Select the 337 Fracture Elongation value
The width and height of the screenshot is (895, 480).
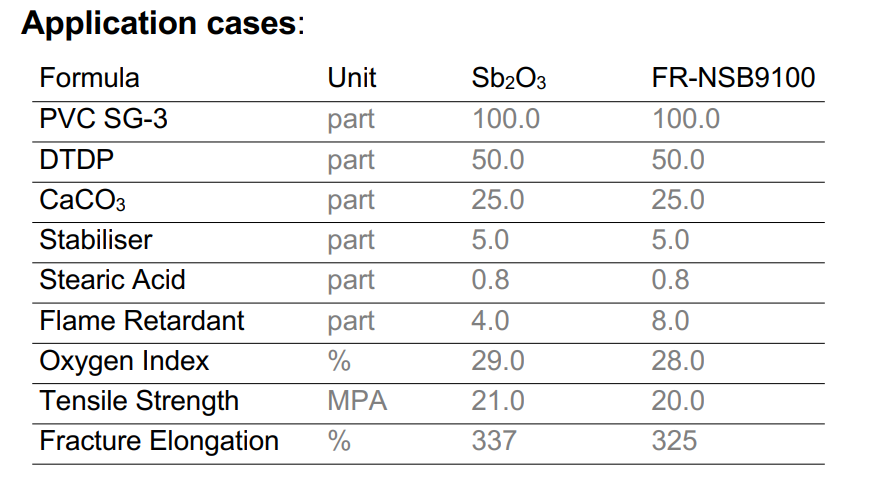pos(494,441)
